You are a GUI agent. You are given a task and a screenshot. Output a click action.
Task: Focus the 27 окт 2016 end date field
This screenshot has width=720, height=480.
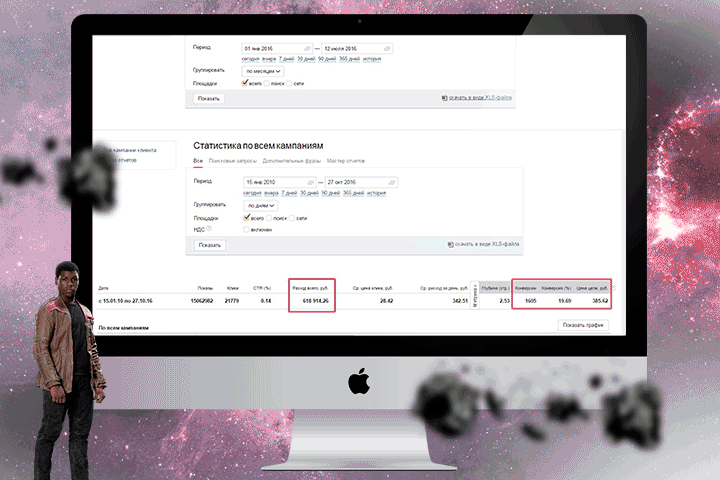(x=361, y=182)
